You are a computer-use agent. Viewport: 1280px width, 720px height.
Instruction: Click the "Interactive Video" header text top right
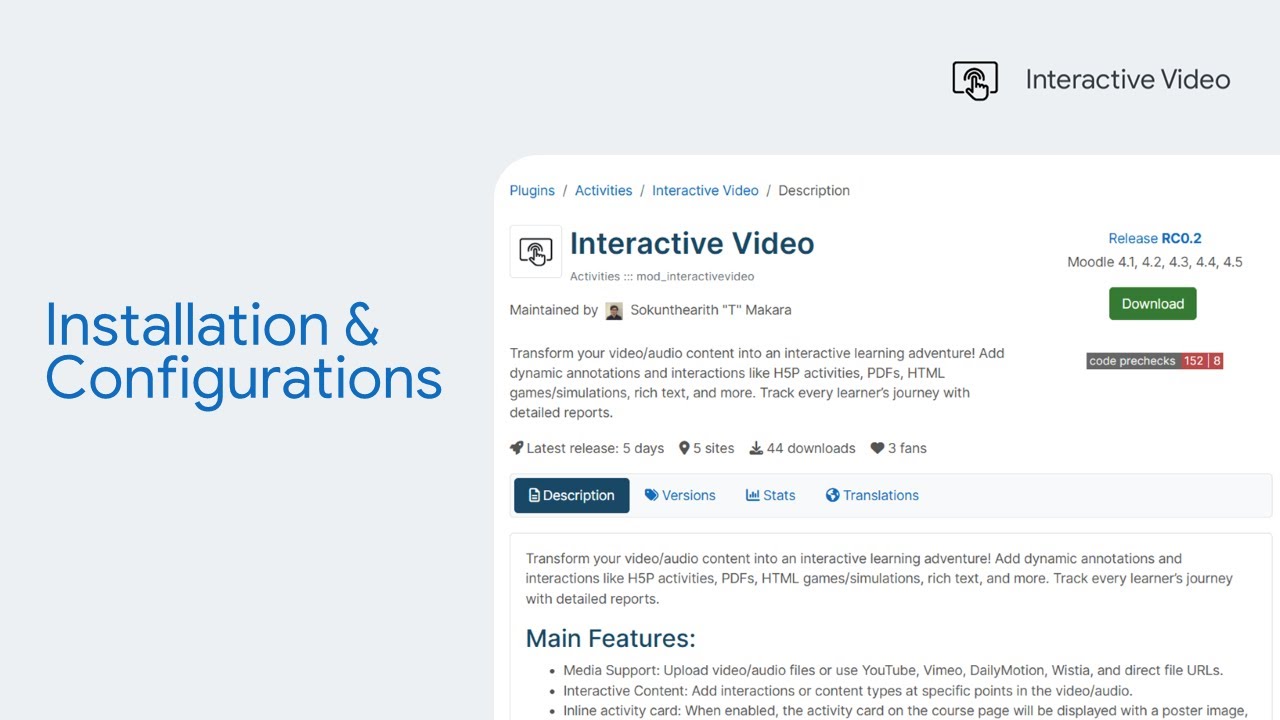point(1128,80)
